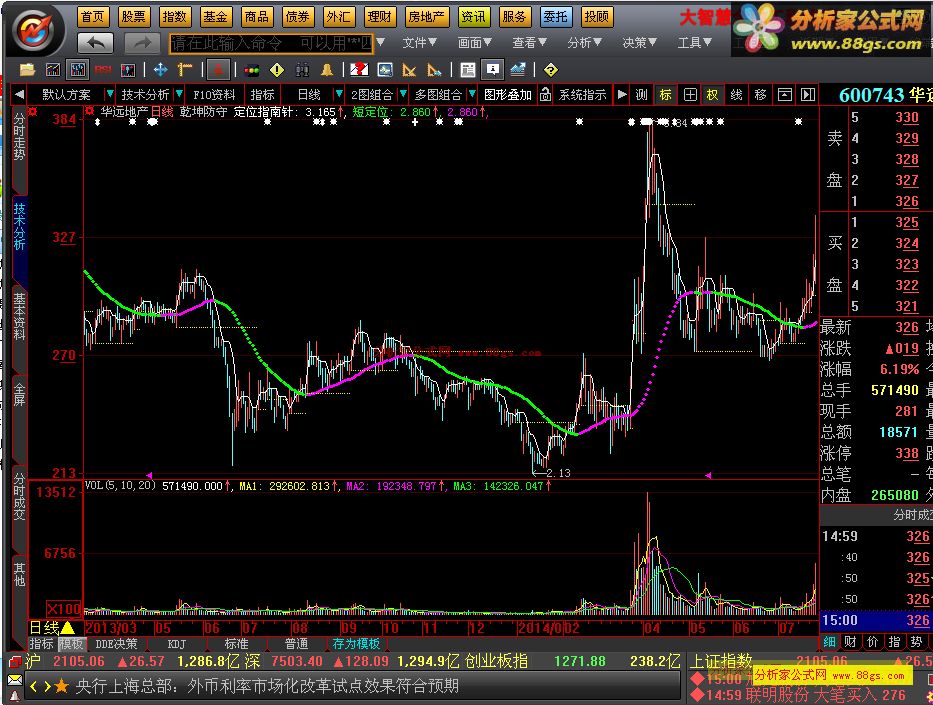Screen dimensions: 933x705
Task: Click the mail envelope icon in status bar
Action: pyautogui.click(x=15, y=679)
